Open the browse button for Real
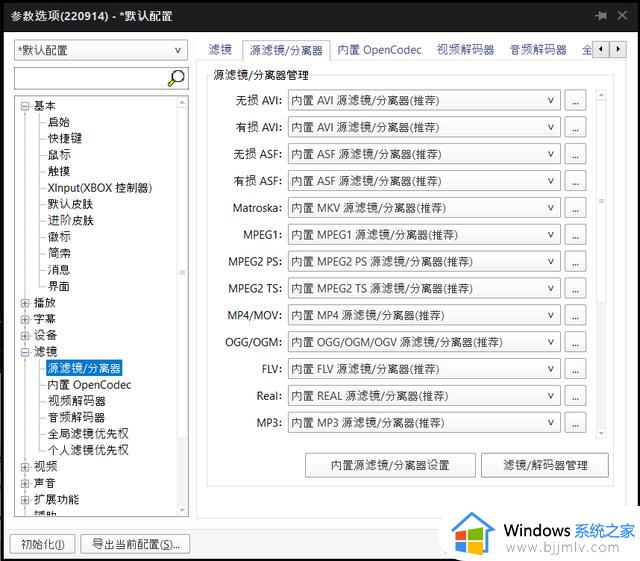This screenshot has width=640, height=561. click(575, 396)
